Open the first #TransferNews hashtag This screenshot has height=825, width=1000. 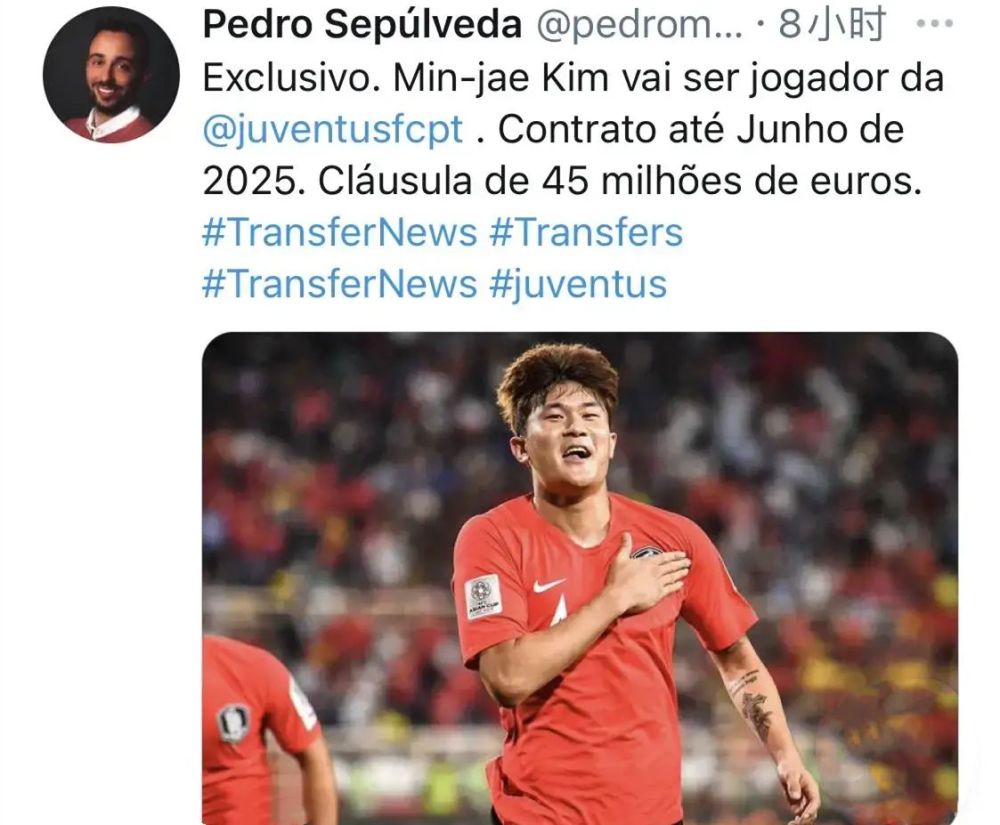340,232
